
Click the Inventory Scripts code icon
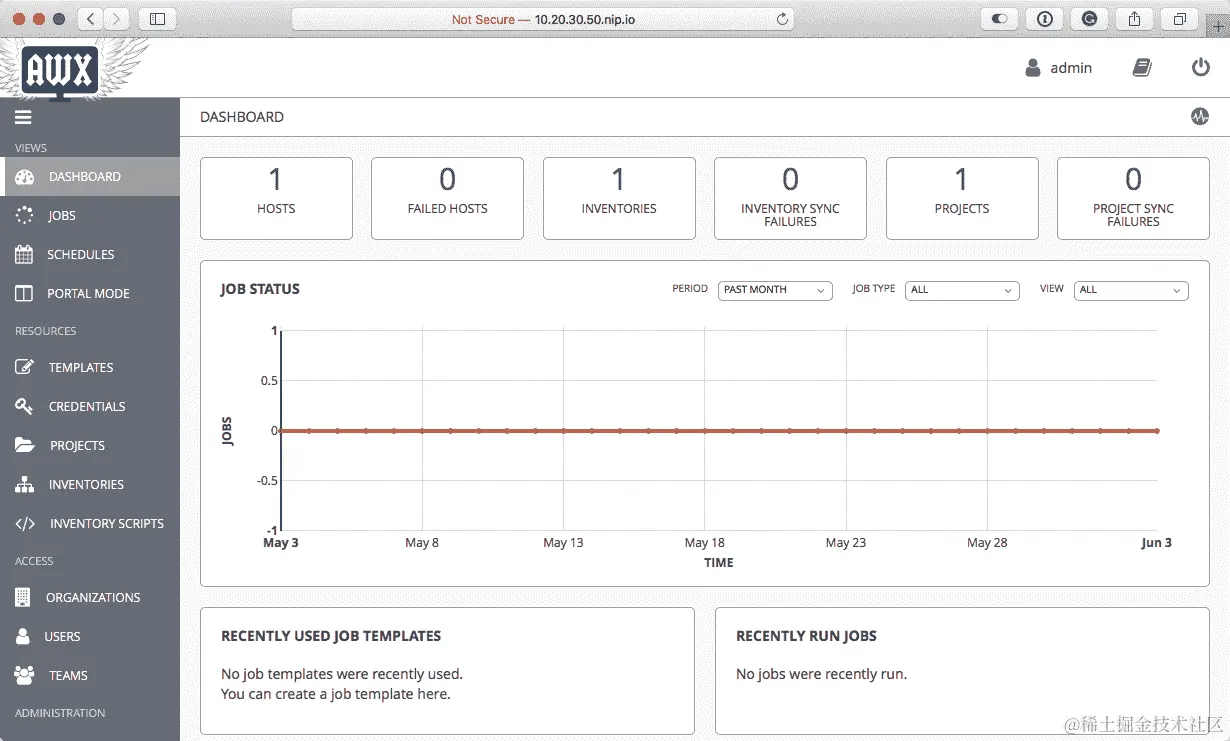(x=25, y=524)
